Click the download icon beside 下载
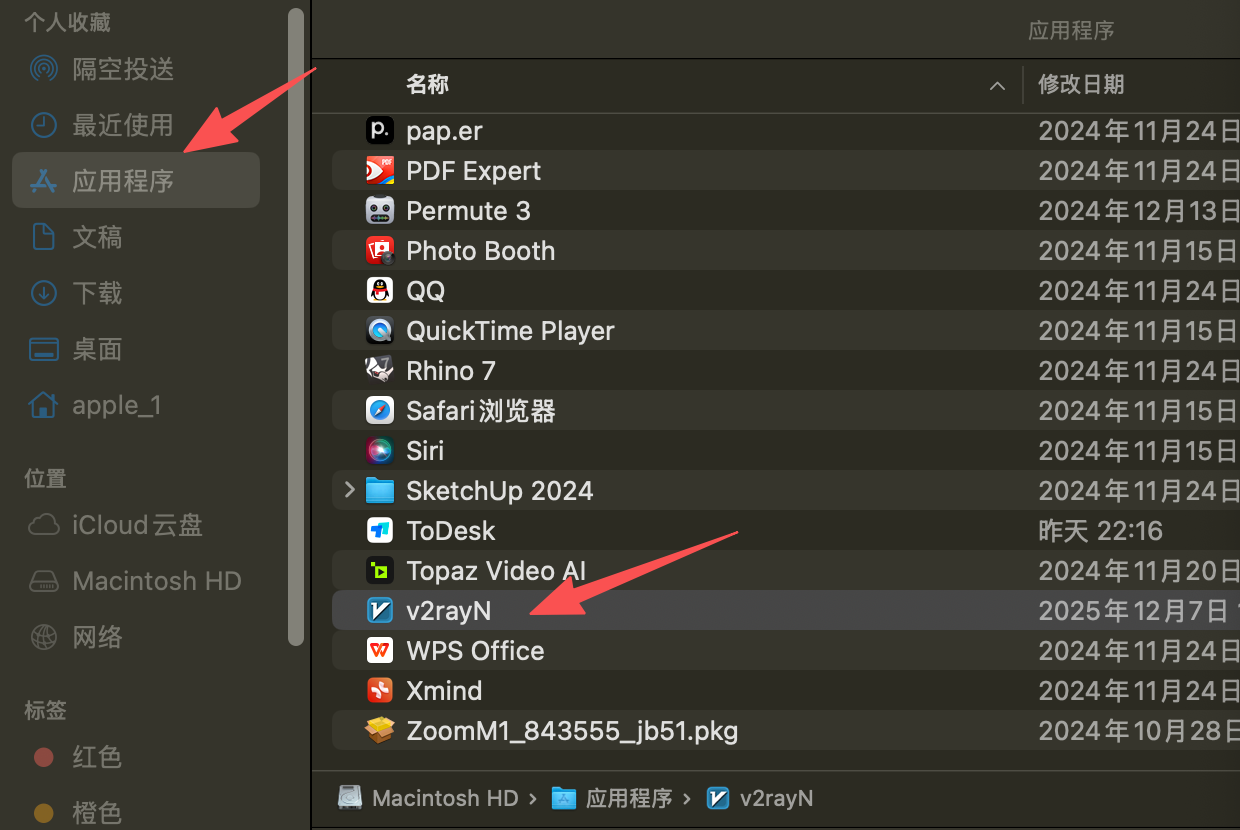1240x830 pixels. 44,293
